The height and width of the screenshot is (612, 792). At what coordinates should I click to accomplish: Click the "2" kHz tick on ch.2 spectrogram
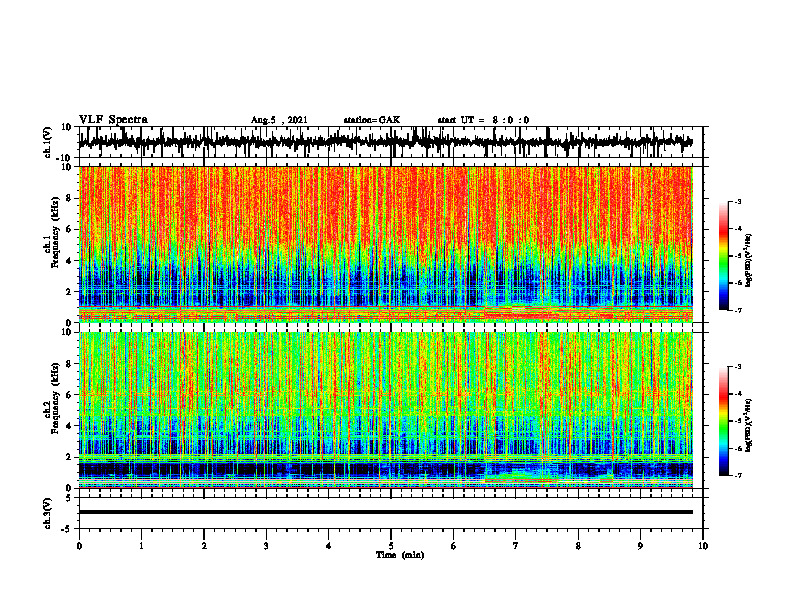[70, 457]
